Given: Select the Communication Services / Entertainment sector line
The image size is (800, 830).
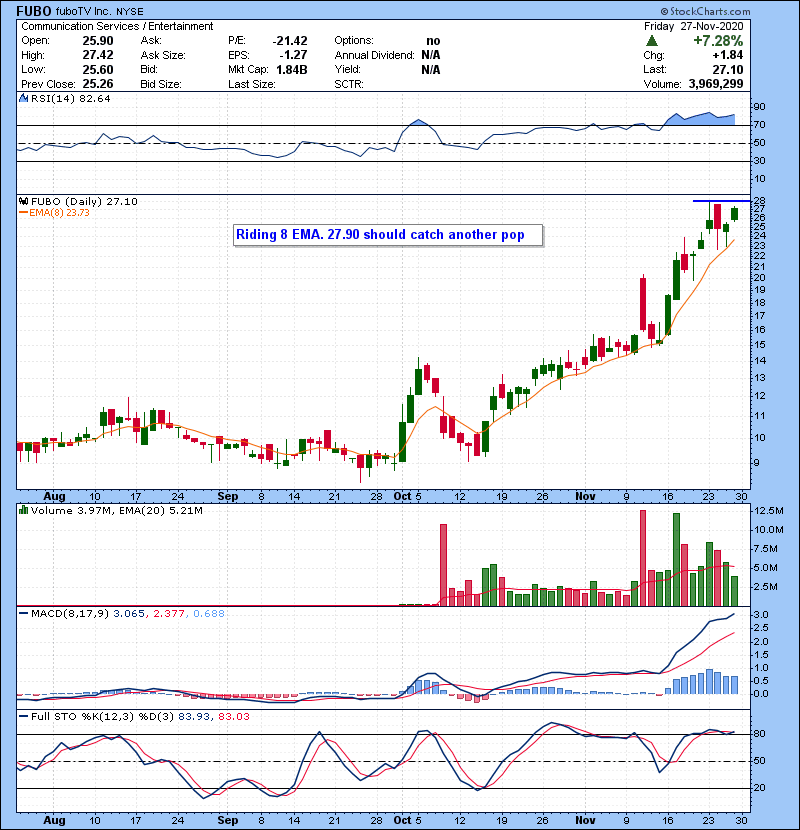Looking at the screenshot, I should pos(117,26).
